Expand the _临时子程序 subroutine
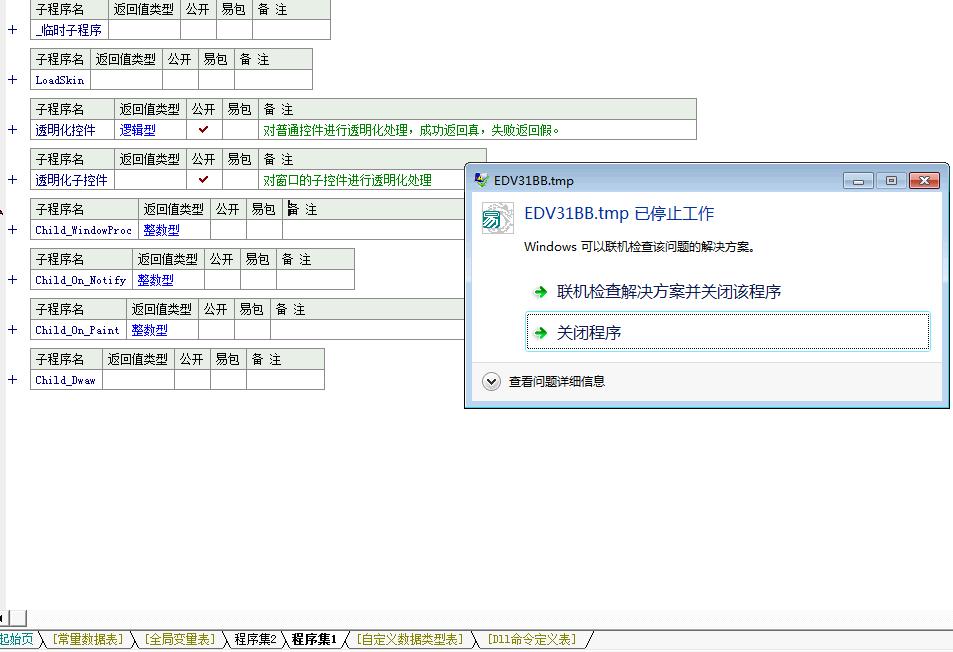 pos(12,29)
